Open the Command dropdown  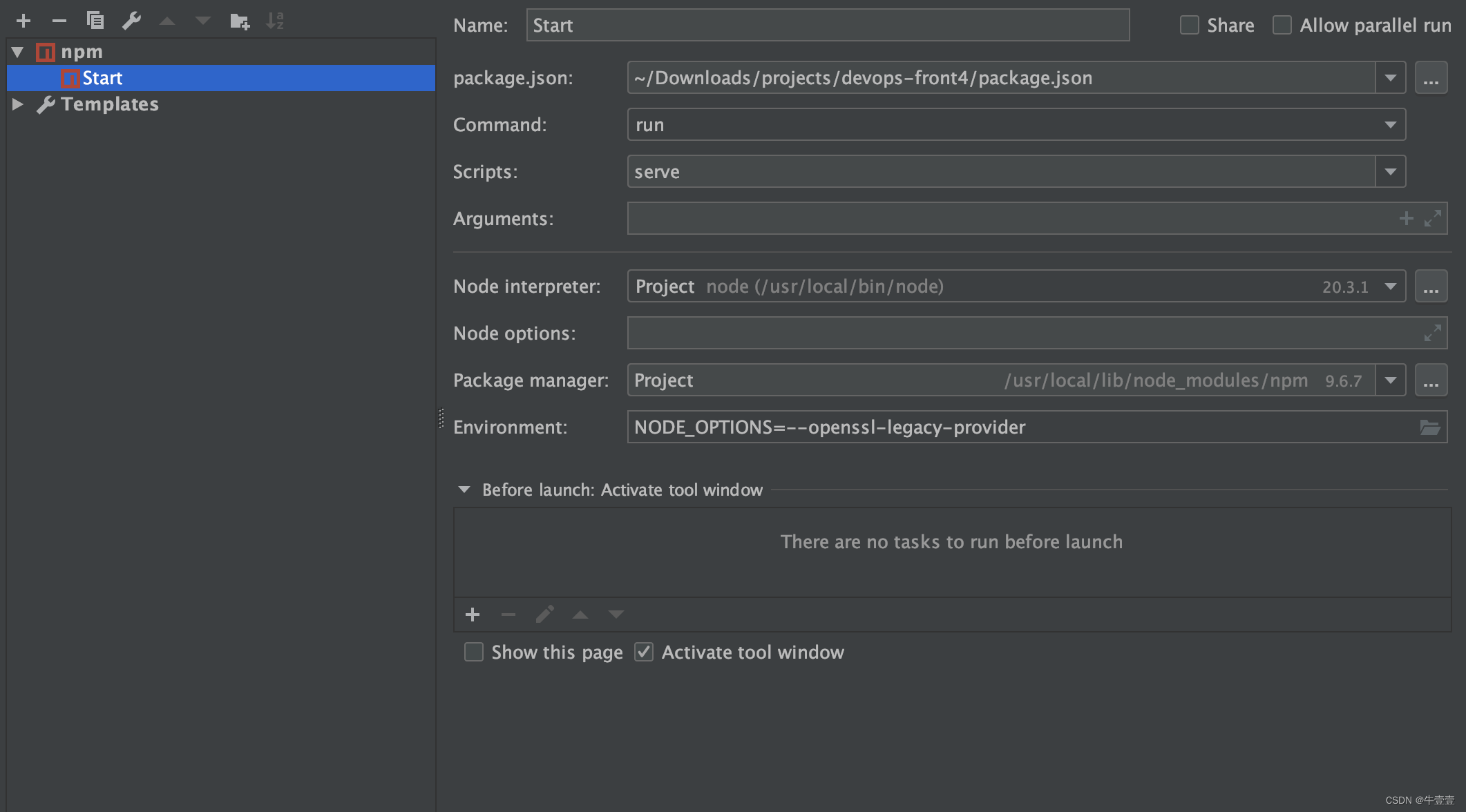tap(1390, 125)
